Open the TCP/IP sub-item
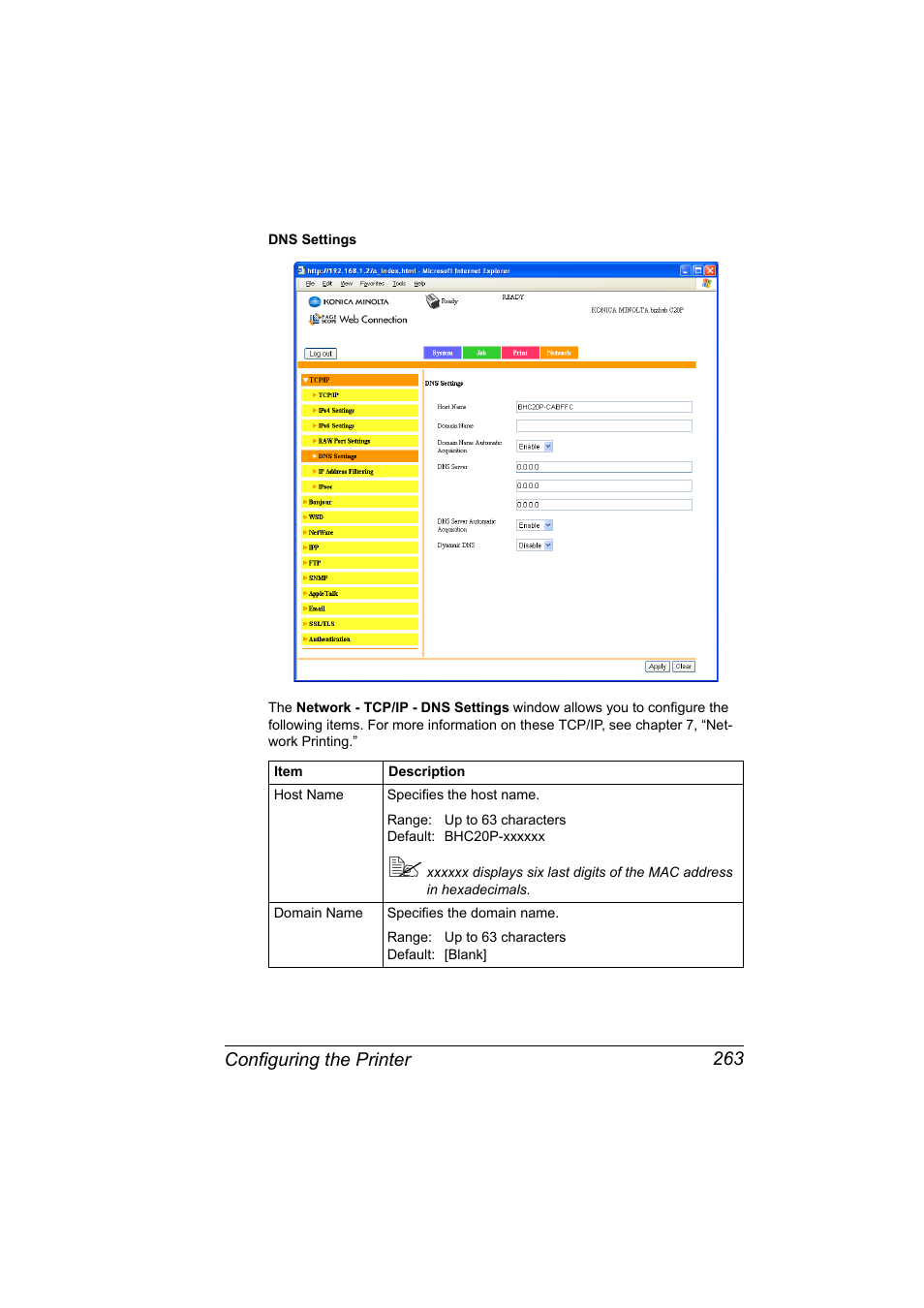Image resolution: width=924 pixels, height=1308 pixels. [x=359, y=395]
